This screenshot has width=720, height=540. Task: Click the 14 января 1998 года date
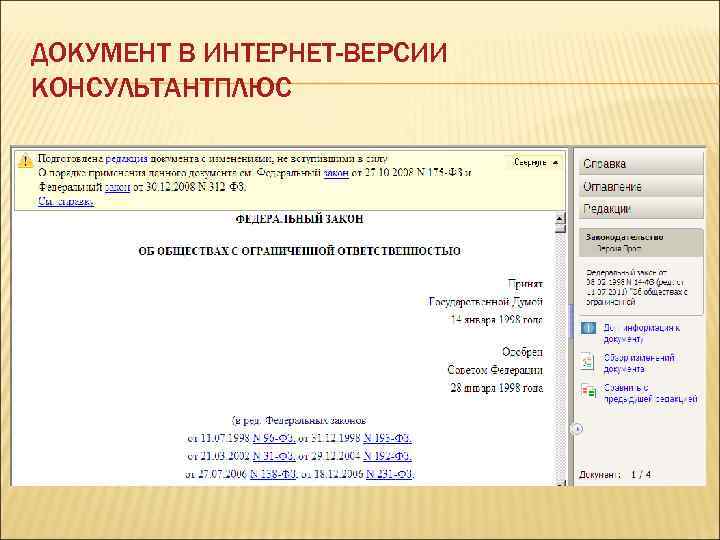(497, 320)
